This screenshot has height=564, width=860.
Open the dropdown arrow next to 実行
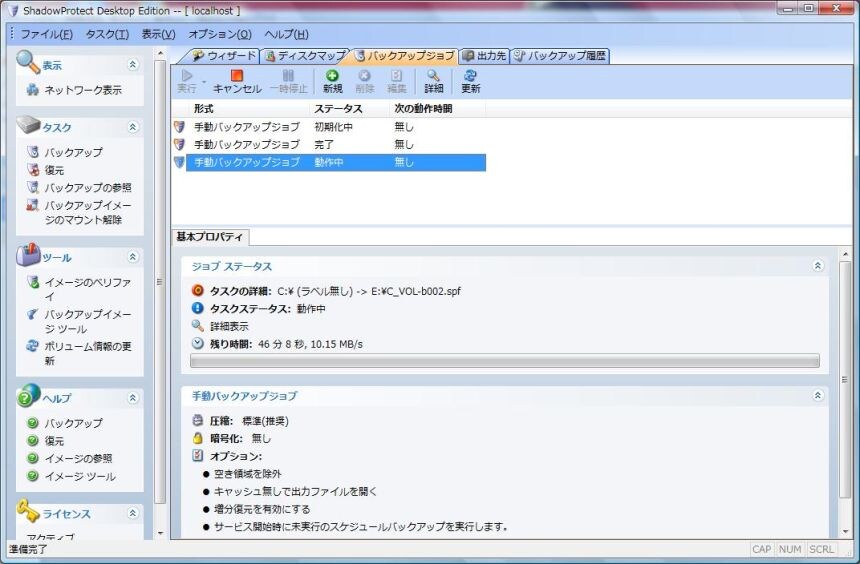click(x=204, y=82)
